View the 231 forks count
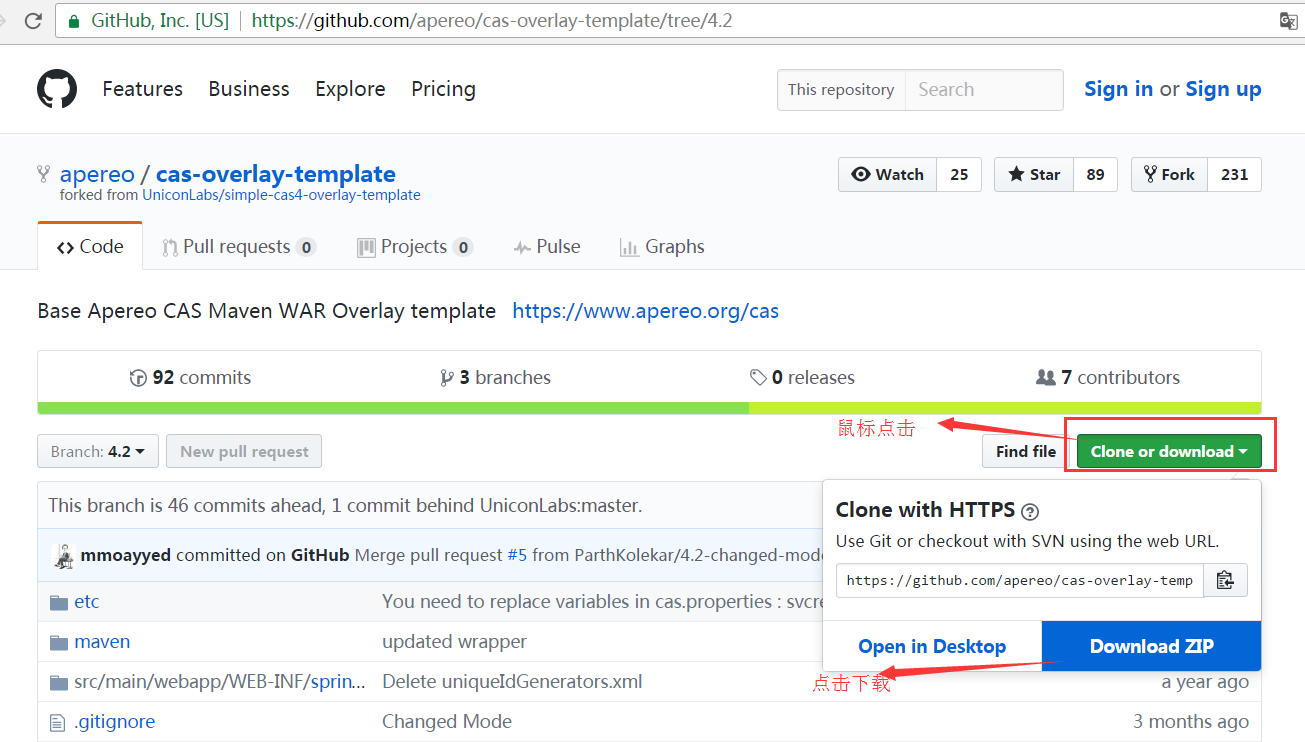Viewport: 1305px width, 742px height. coord(1235,174)
